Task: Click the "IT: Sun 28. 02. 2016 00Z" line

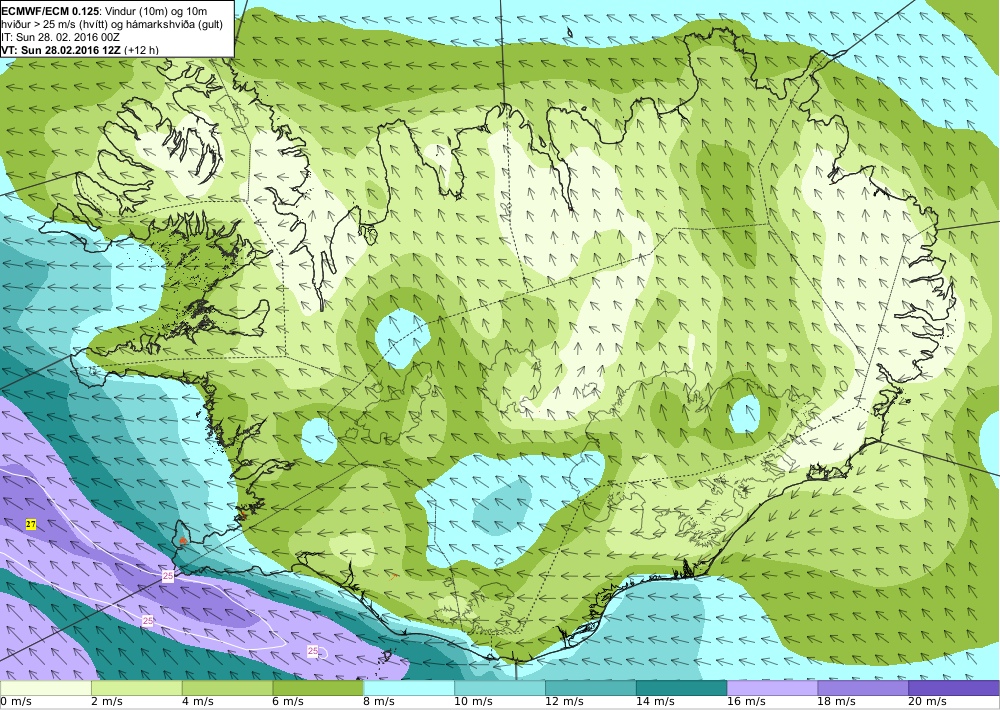Action: (61, 37)
